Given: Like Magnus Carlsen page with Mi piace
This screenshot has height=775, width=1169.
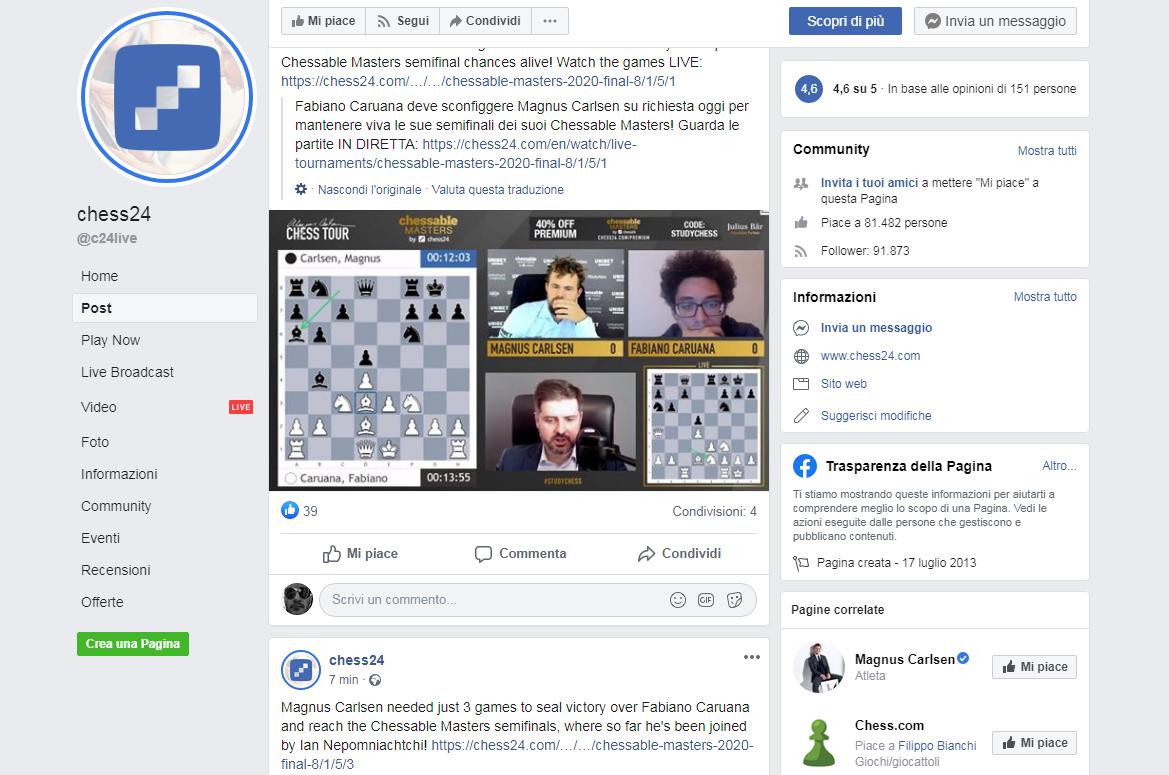Looking at the screenshot, I should [x=1034, y=667].
